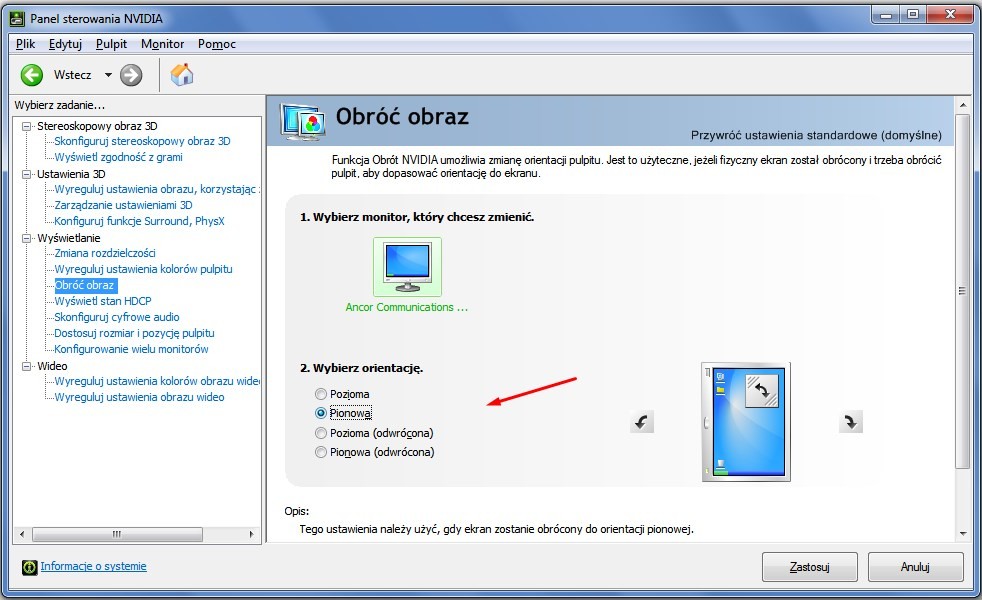
Task: Open Informacje o systemie link
Action: point(93,566)
